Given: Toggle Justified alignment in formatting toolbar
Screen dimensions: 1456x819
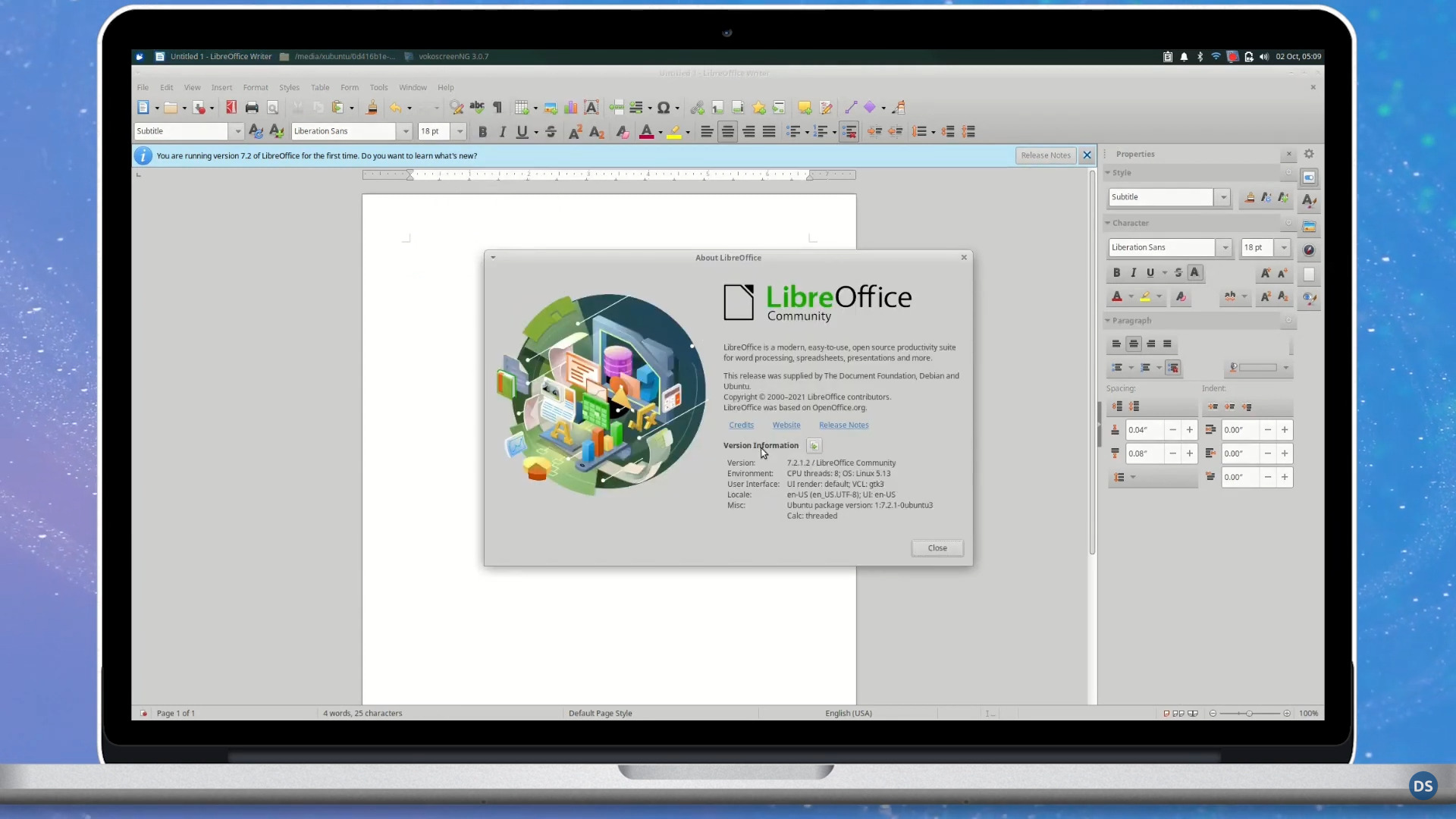Looking at the screenshot, I should pos(769,132).
